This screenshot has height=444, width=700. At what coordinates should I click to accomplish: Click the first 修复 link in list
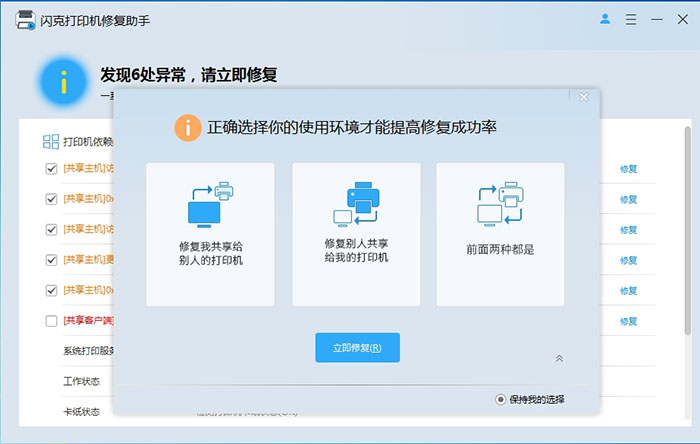coord(628,169)
